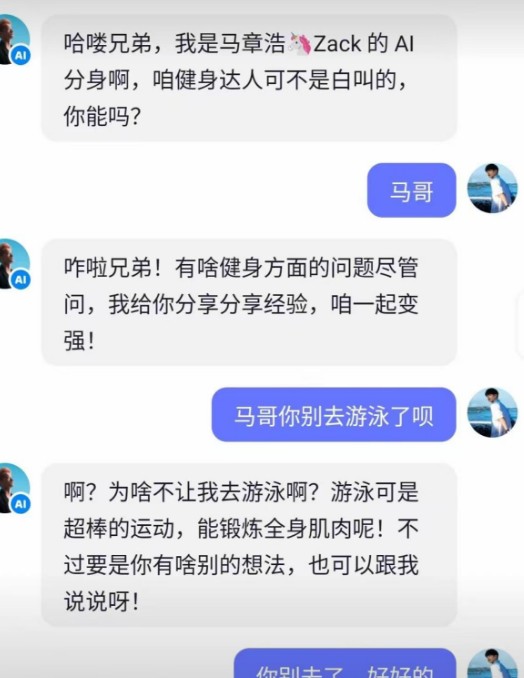This screenshot has width=524, height=678.
Task: Tap the AI avatar beside 咋啦兄弟 reply
Action: 13,264
